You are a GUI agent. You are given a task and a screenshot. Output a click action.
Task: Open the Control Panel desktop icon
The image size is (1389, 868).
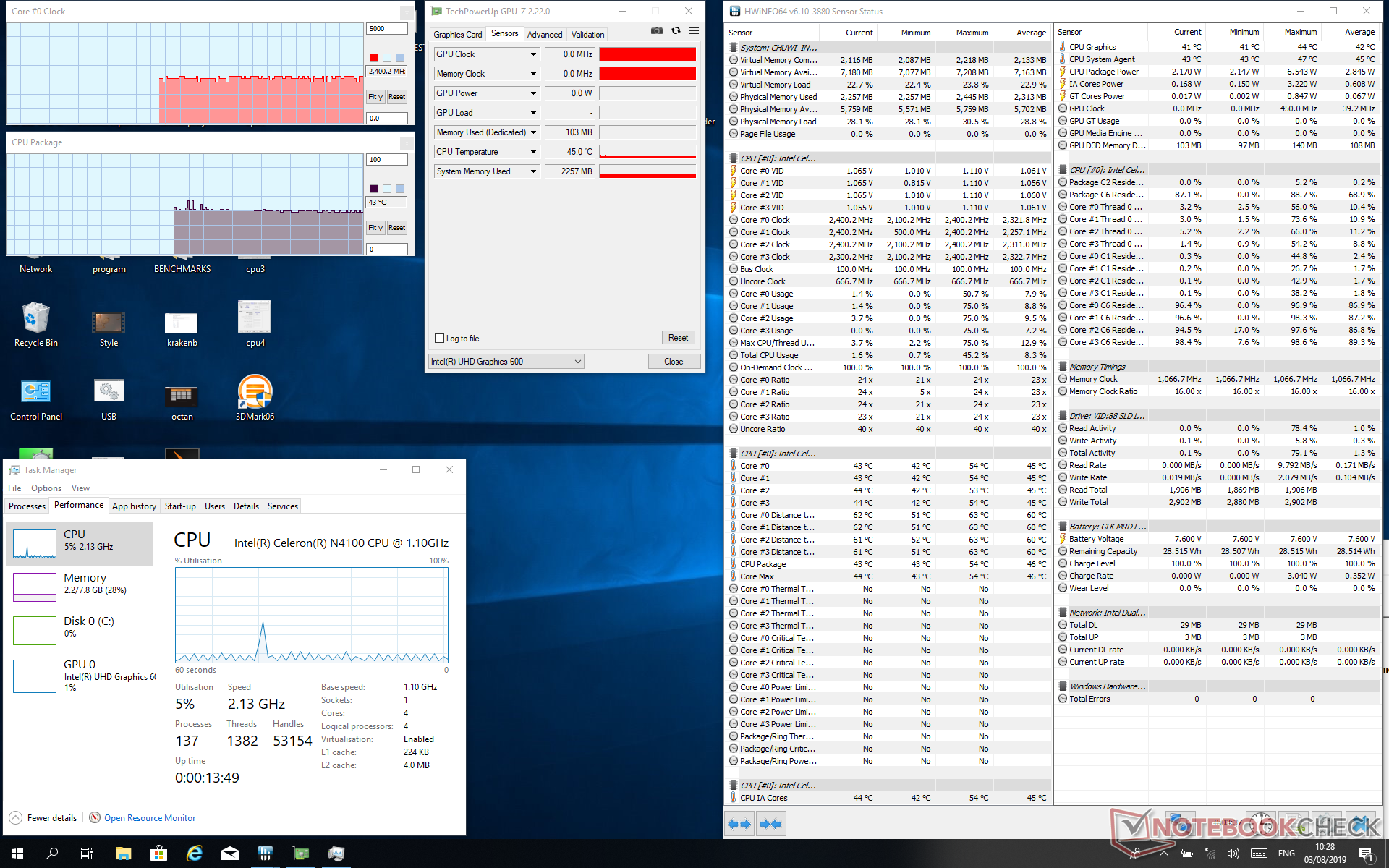[36, 399]
